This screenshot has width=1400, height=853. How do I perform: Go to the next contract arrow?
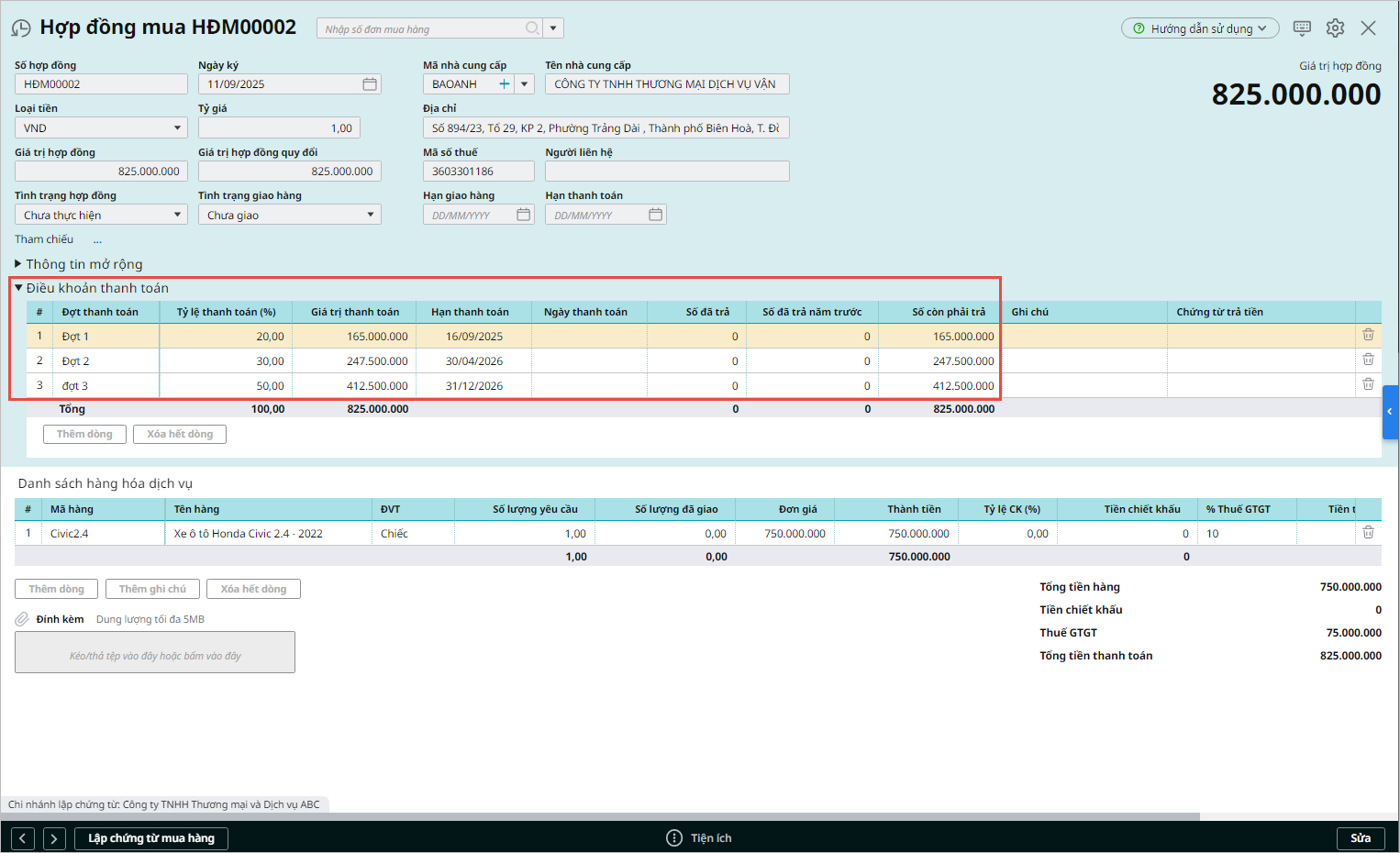[x=54, y=837]
